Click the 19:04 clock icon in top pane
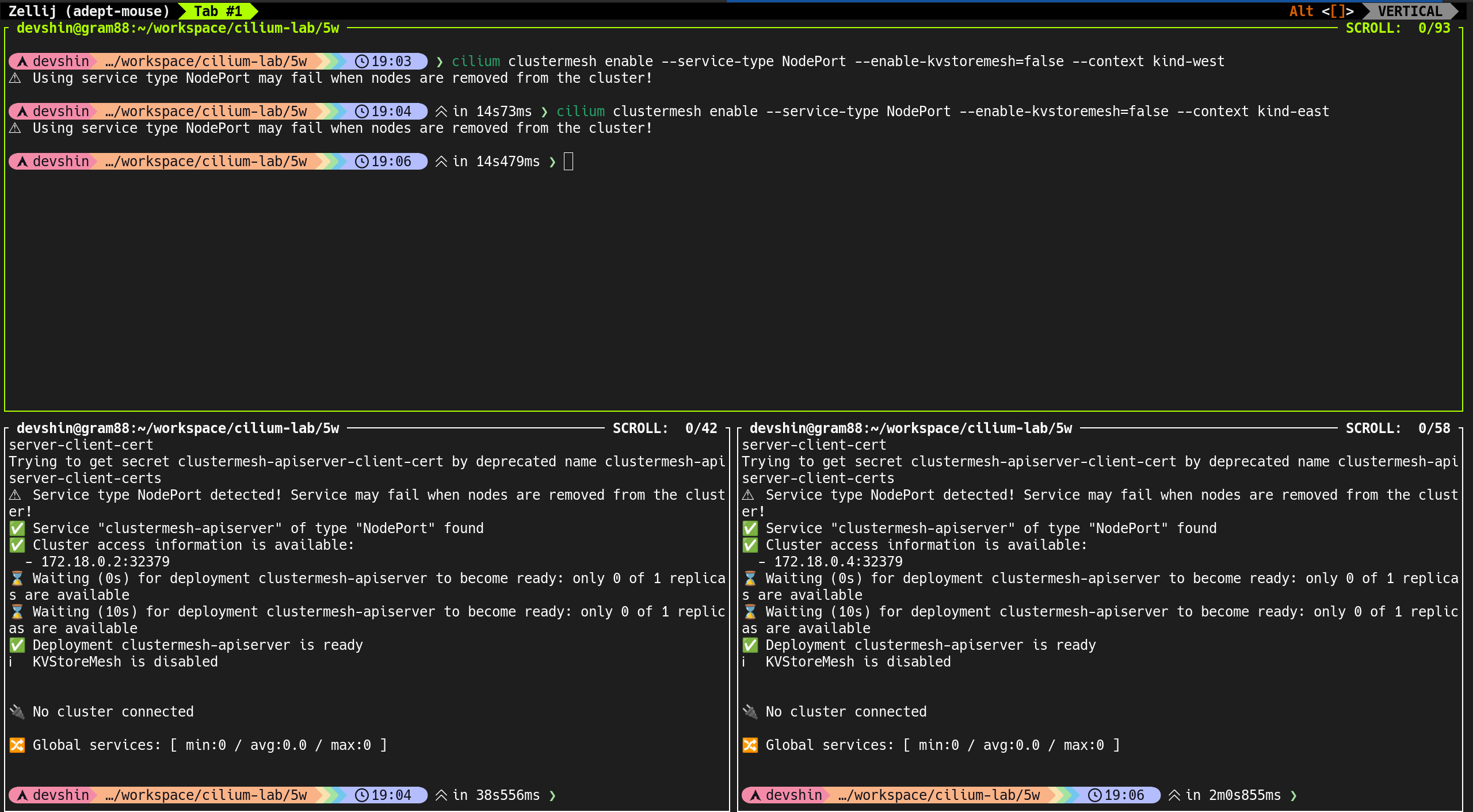Screen dimensions: 1473x812 click(x=361, y=112)
